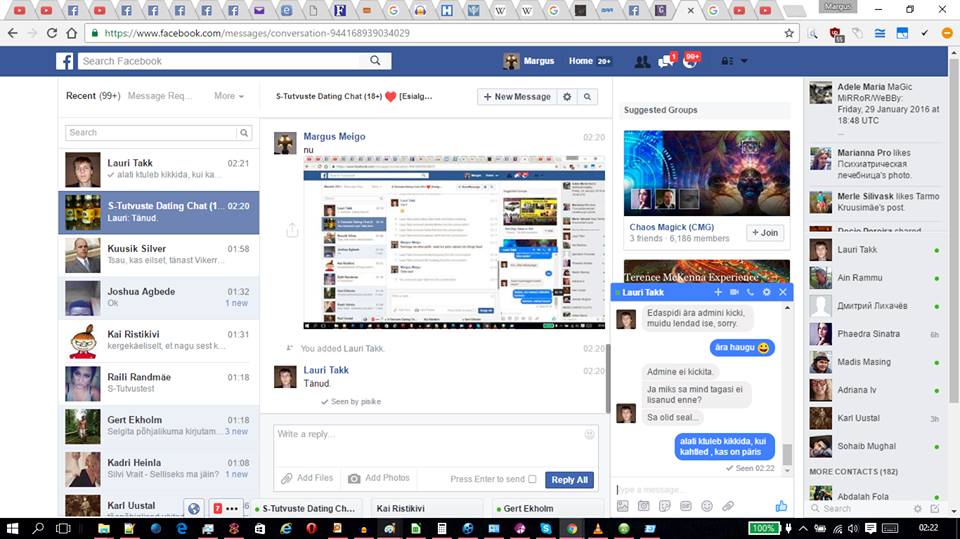Click Search Facebook input field

pyautogui.click(x=220, y=61)
